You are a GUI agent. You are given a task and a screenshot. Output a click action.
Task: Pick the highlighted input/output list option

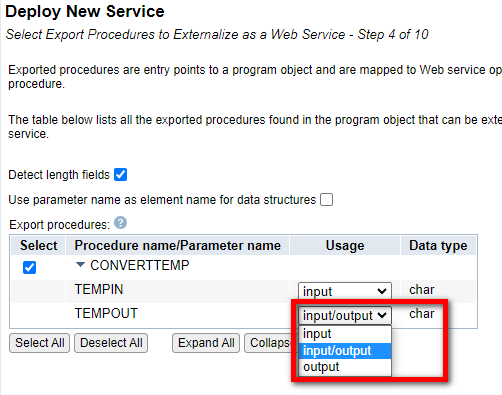[345, 351]
